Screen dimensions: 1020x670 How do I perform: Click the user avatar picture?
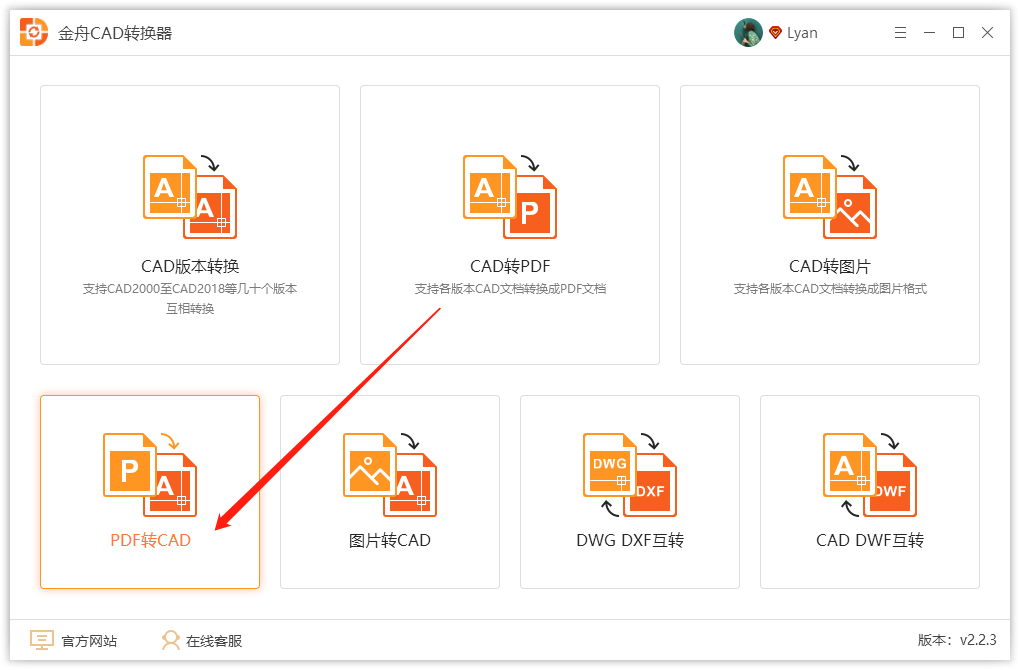748,31
